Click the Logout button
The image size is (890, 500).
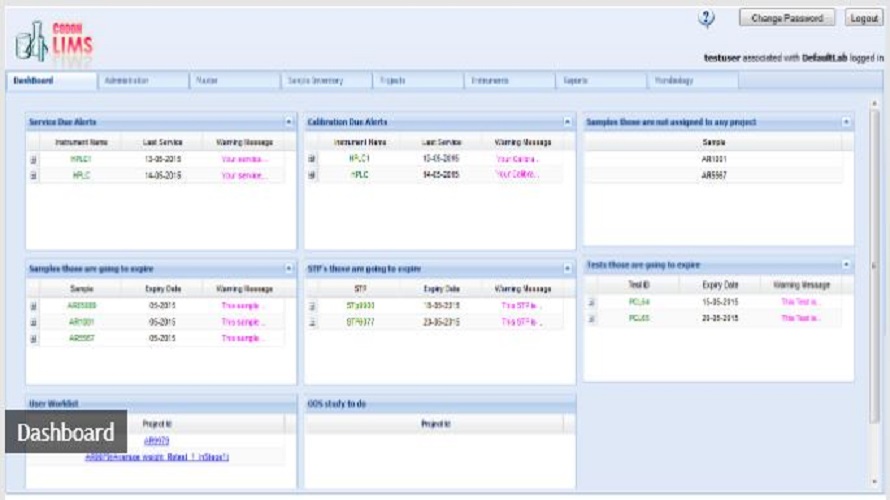864,18
